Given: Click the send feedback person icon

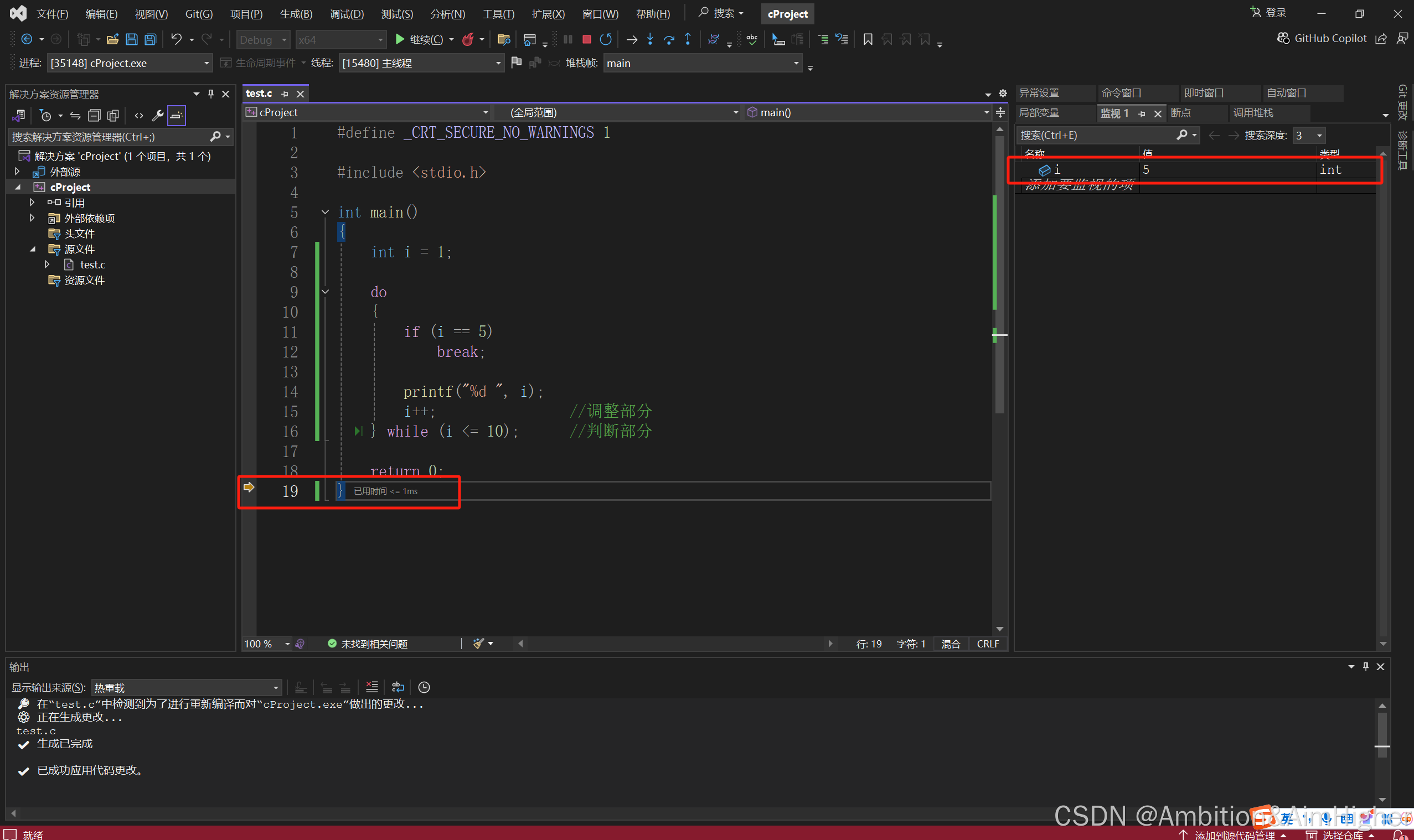Looking at the screenshot, I should pyautogui.click(x=1402, y=39).
